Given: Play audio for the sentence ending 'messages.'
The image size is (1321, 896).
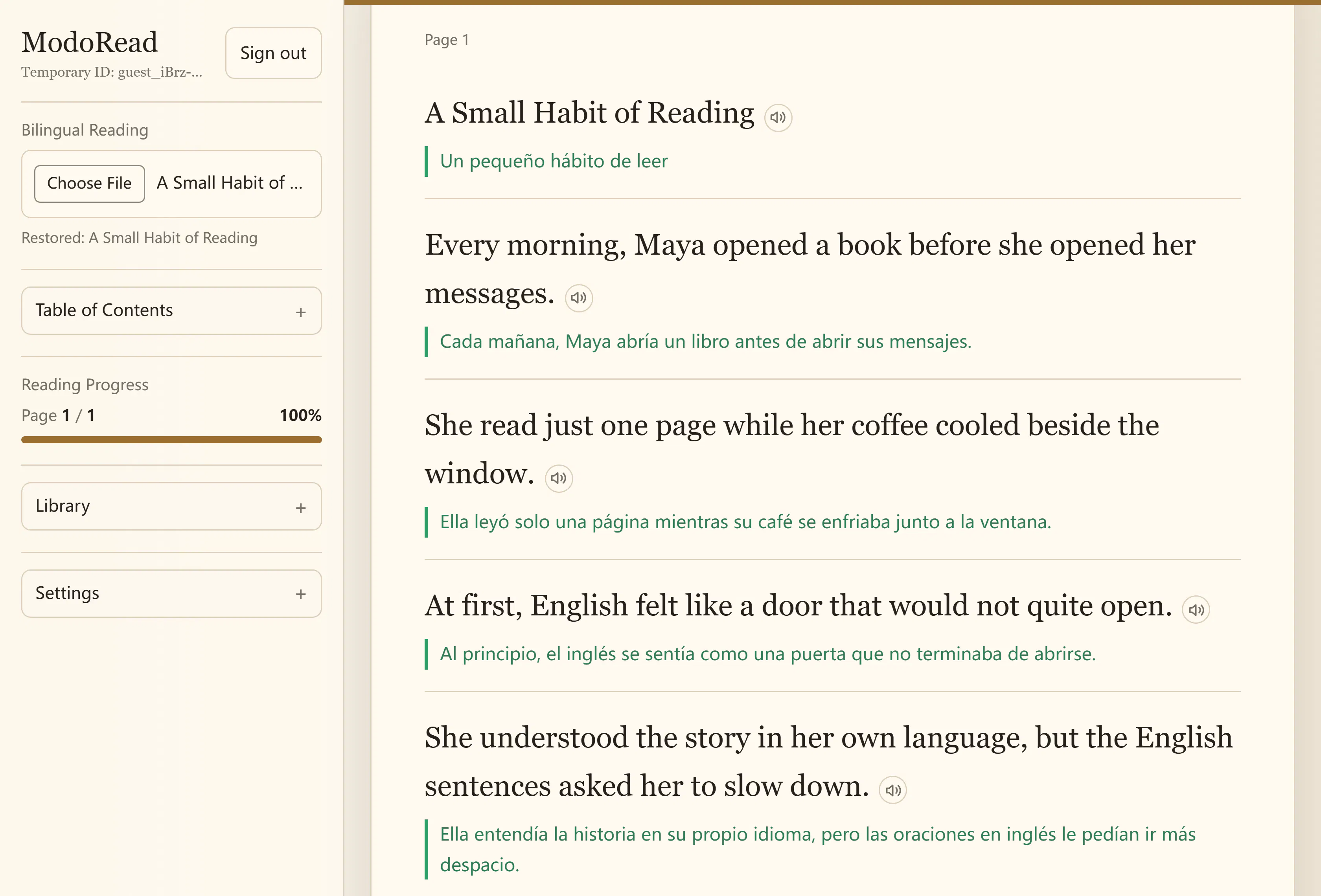Looking at the screenshot, I should pyautogui.click(x=579, y=298).
